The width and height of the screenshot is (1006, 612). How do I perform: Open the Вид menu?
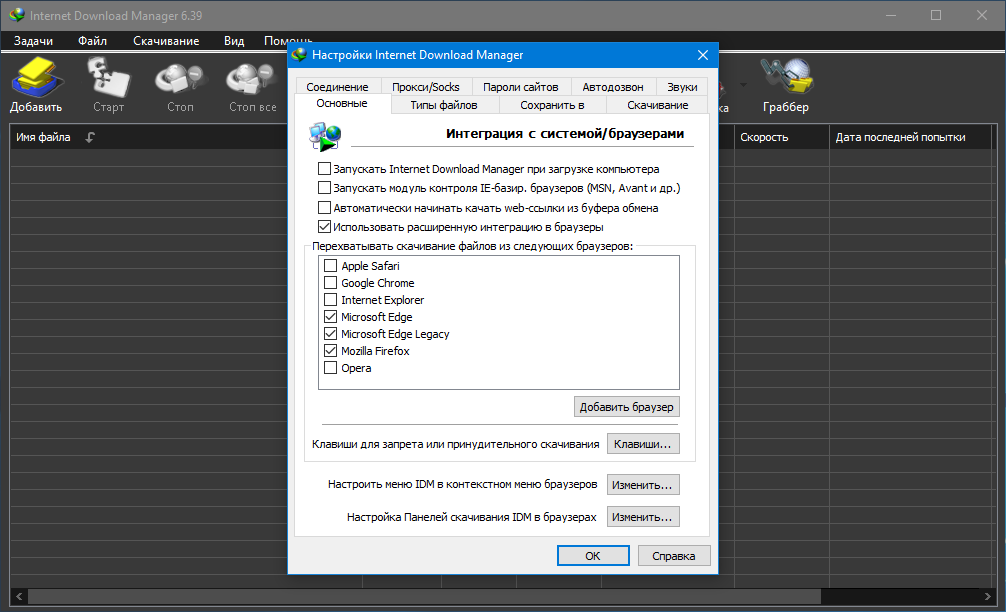click(x=234, y=41)
